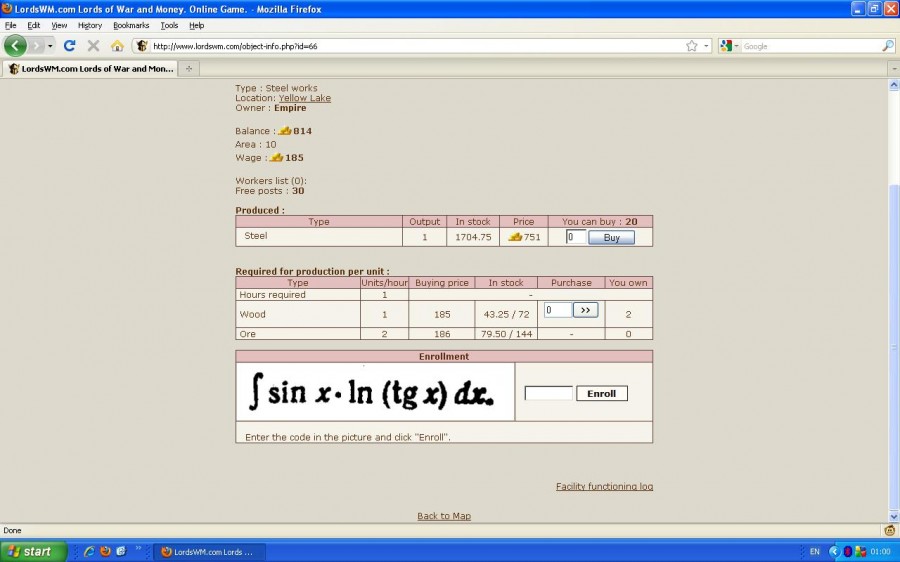Click the colorful tray icon beside the clock
The image size is (900, 562).
860,551
